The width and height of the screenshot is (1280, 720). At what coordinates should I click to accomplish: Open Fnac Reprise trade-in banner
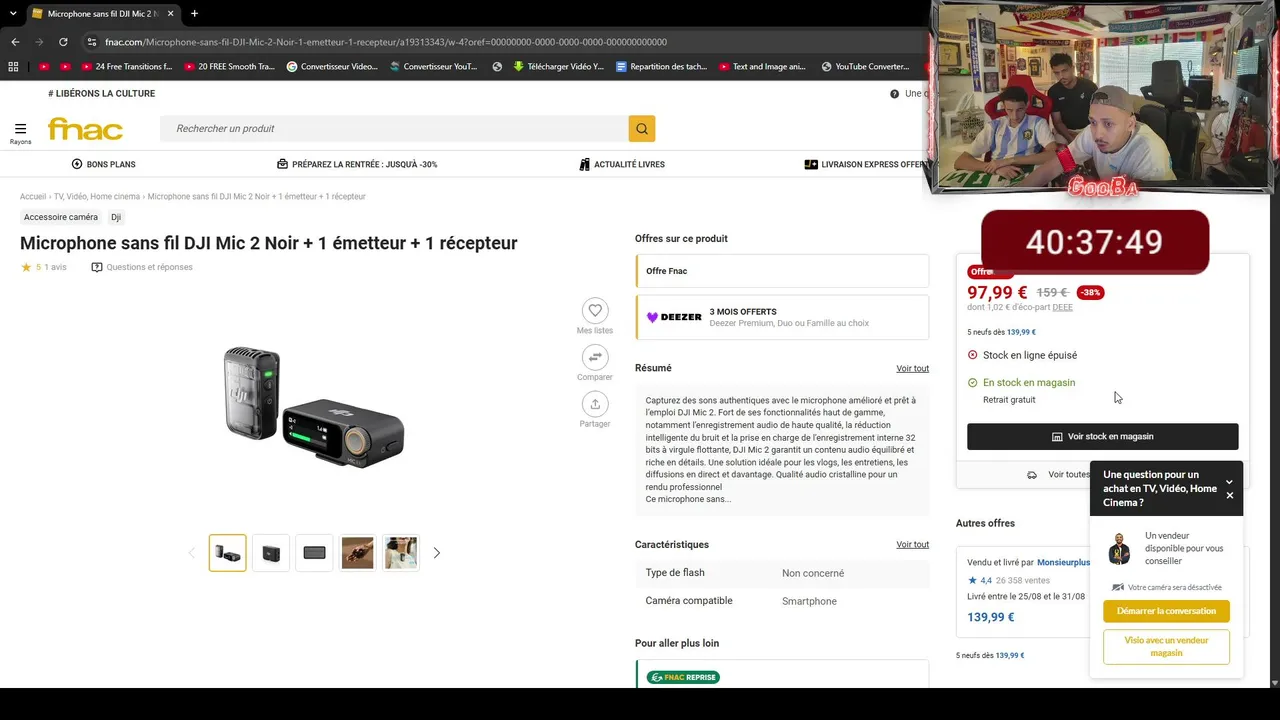(683, 677)
